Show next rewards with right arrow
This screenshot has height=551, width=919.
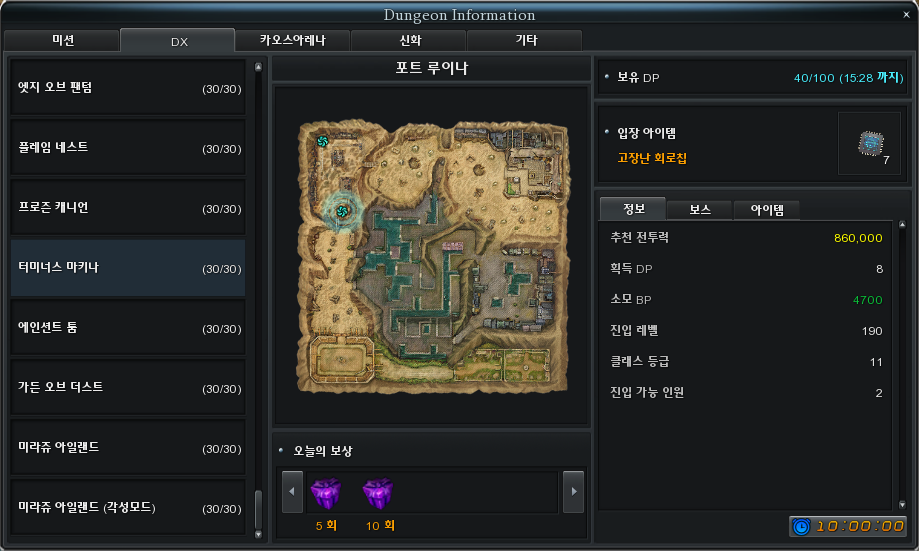coord(573,492)
